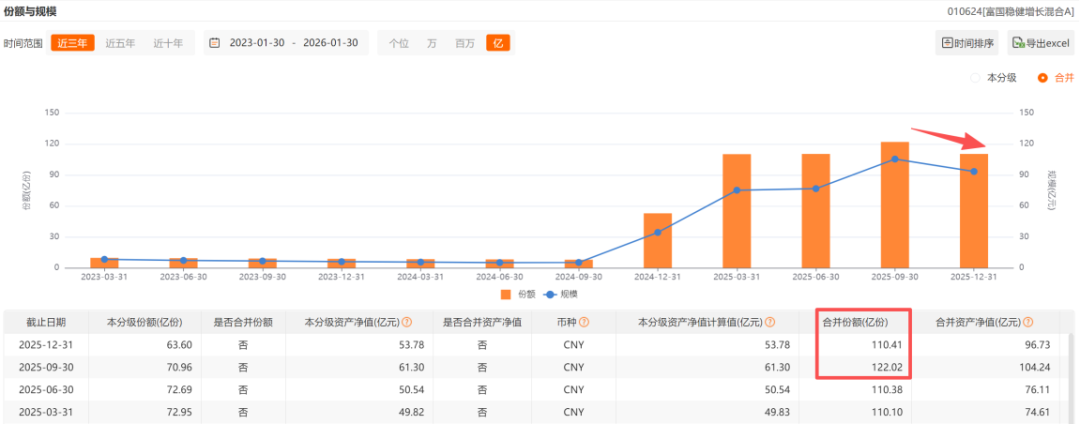This screenshot has width=1080, height=424.
Task: Select the 近十年 time range
Action: point(168,43)
